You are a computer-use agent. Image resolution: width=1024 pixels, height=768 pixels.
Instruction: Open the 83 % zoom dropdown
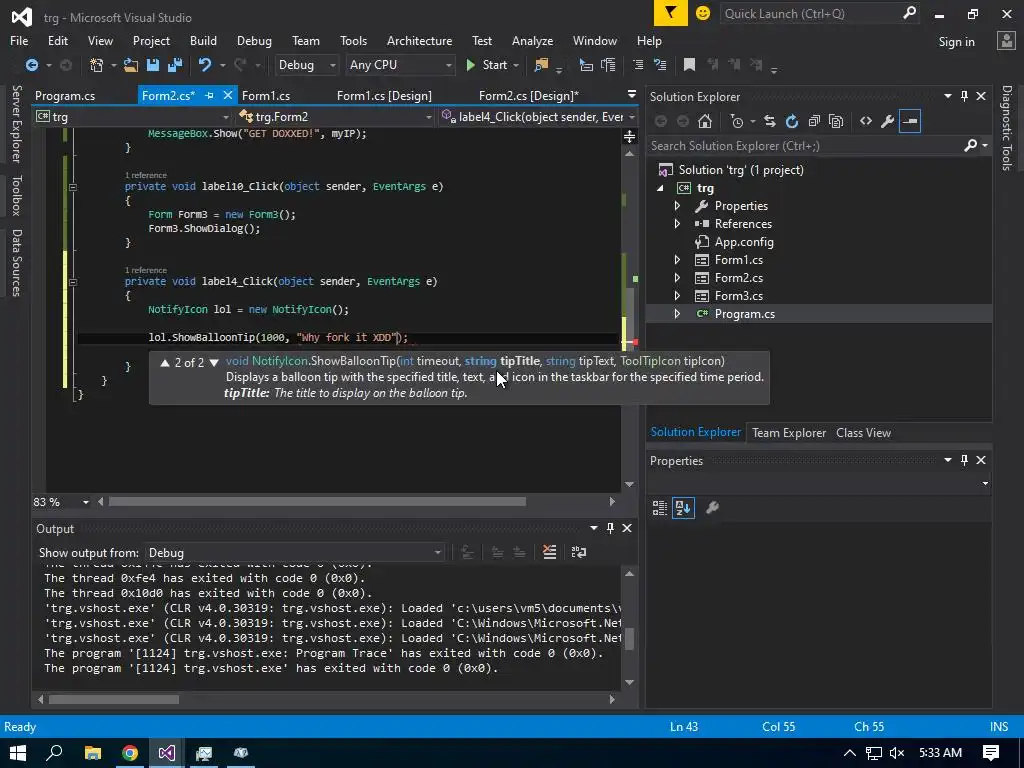tap(86, 502)
